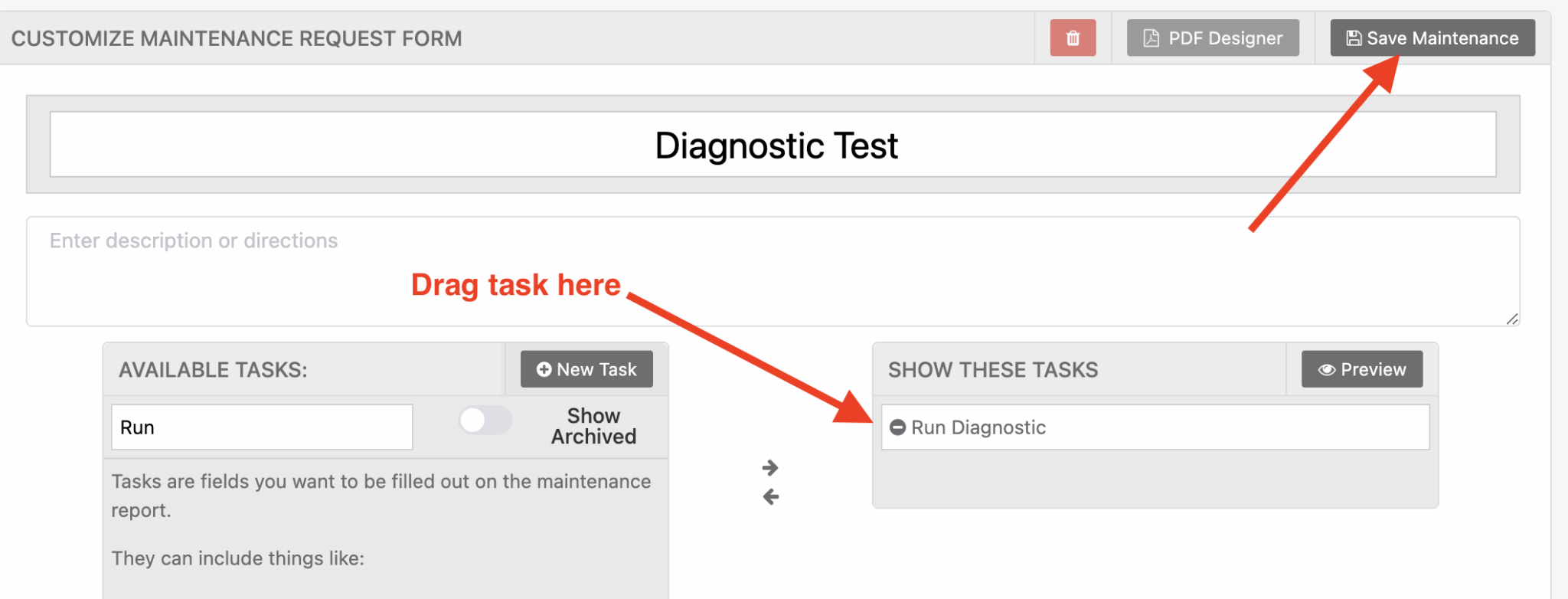Screen dimensions: 1568x599
Task: Click the Customize Maintenance Request Form heading
Action: coord(237,38)
